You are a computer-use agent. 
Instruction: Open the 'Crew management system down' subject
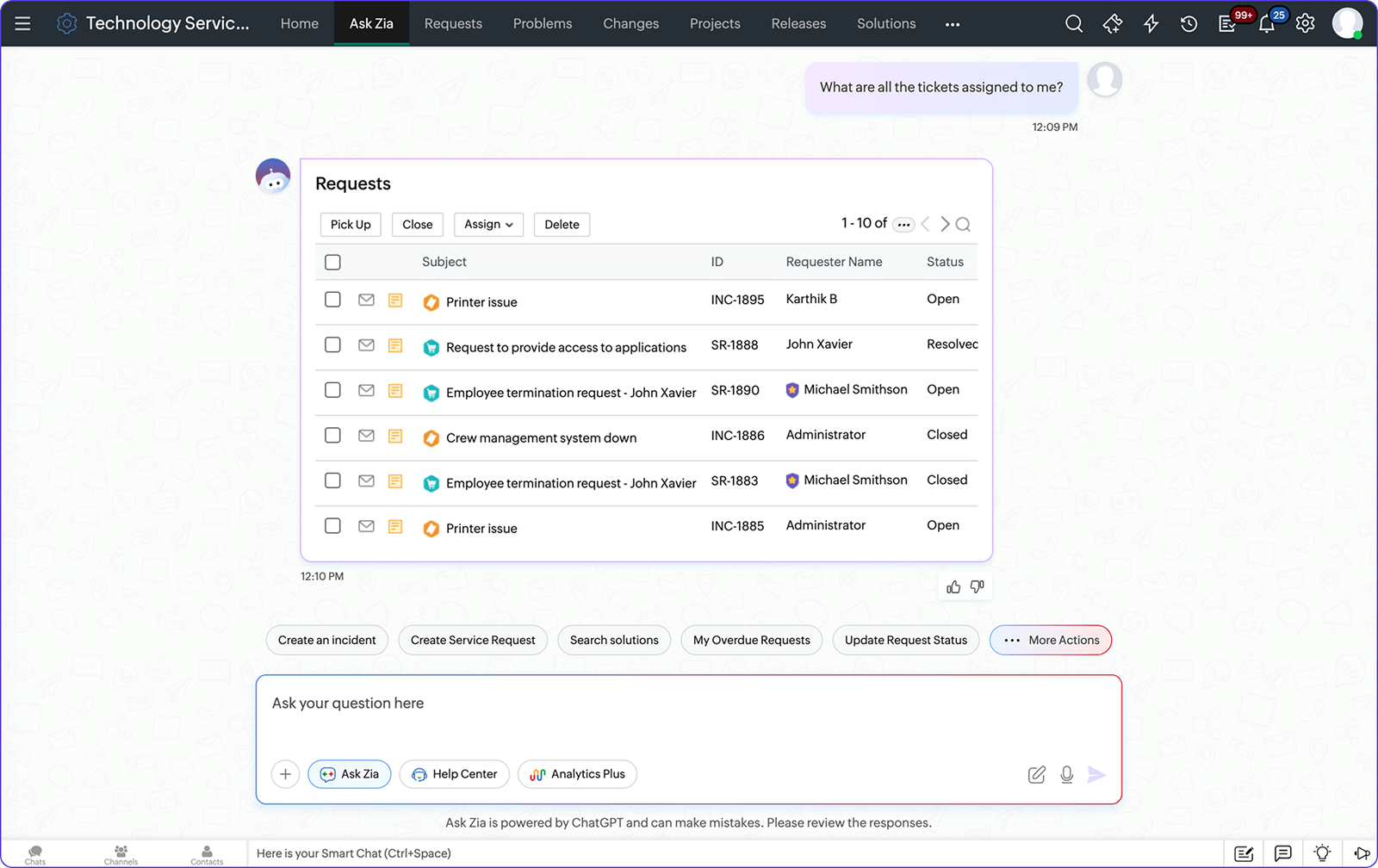point(541,437)
